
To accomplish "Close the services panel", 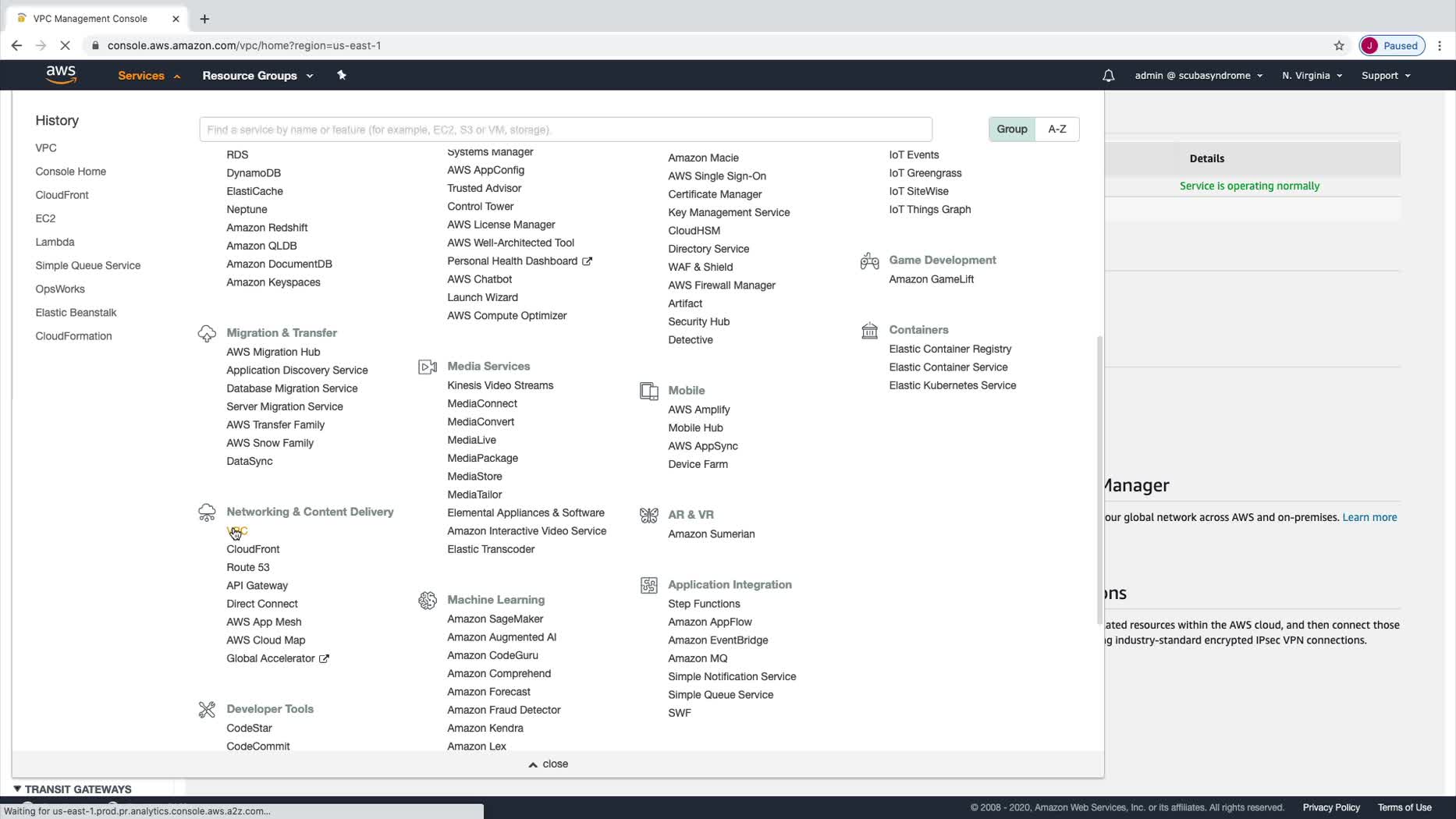I will [548, 764].
